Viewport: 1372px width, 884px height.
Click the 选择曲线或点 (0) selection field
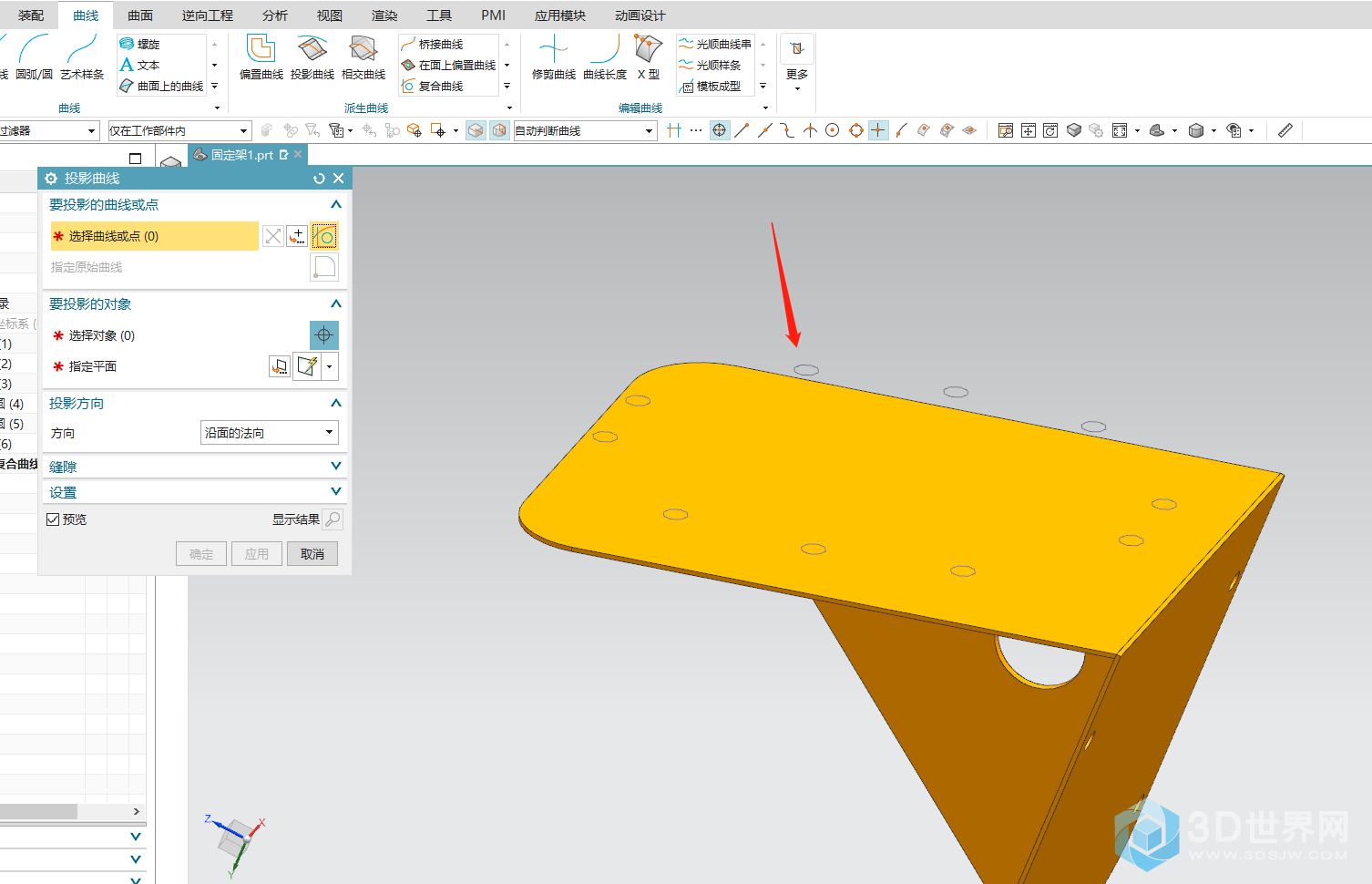[155, 236]
